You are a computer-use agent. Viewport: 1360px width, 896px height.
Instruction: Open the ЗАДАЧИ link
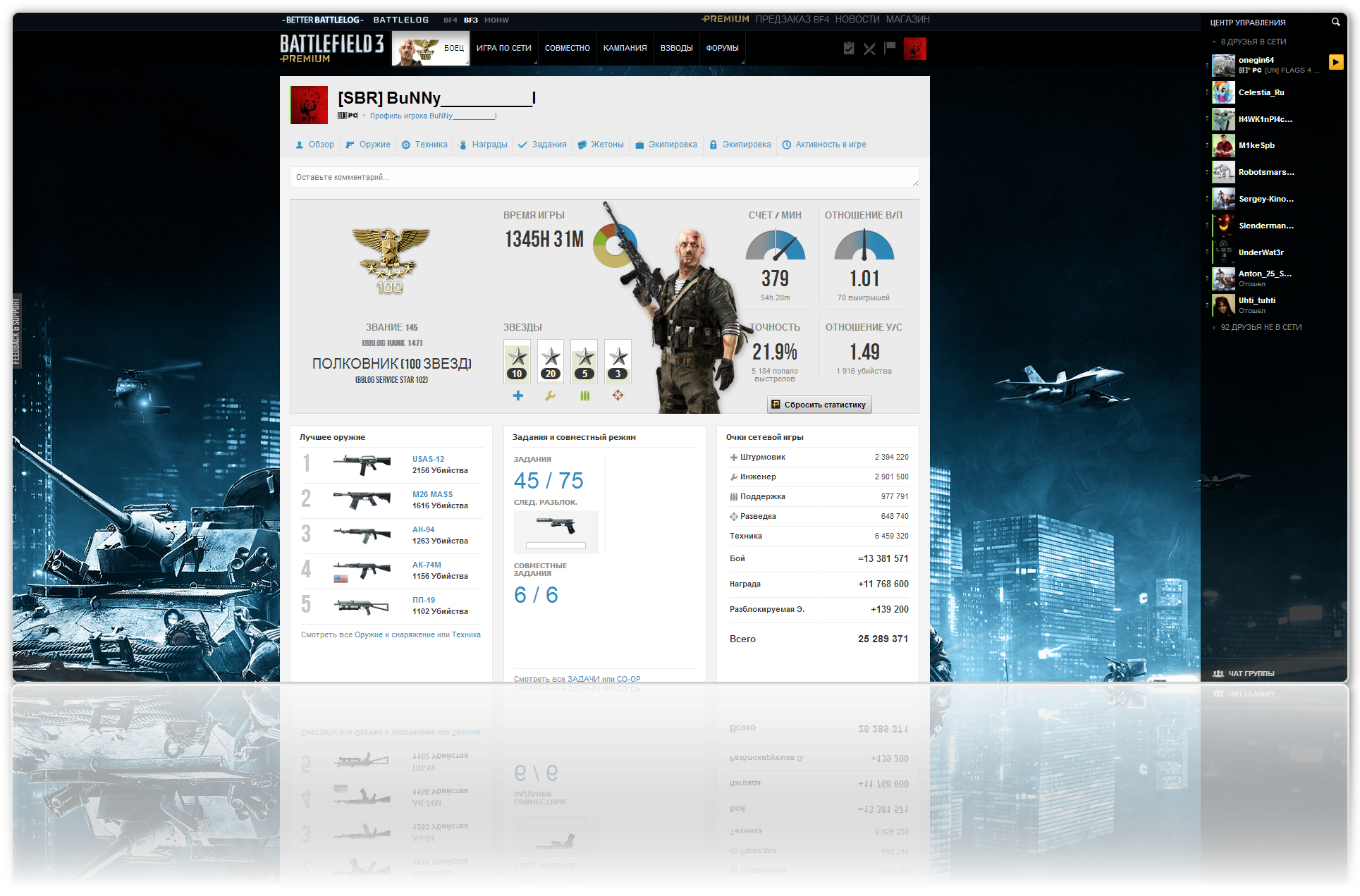click(x=584, y=679)
